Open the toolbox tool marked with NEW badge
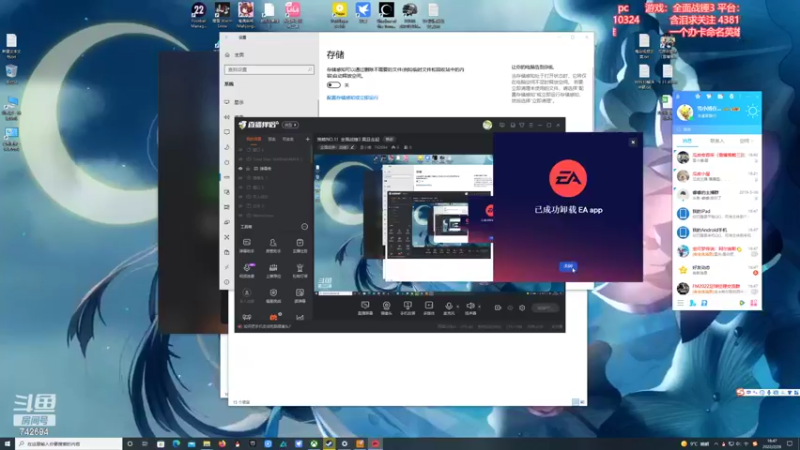This screenshot has width=800, height=450. point(247,270)
